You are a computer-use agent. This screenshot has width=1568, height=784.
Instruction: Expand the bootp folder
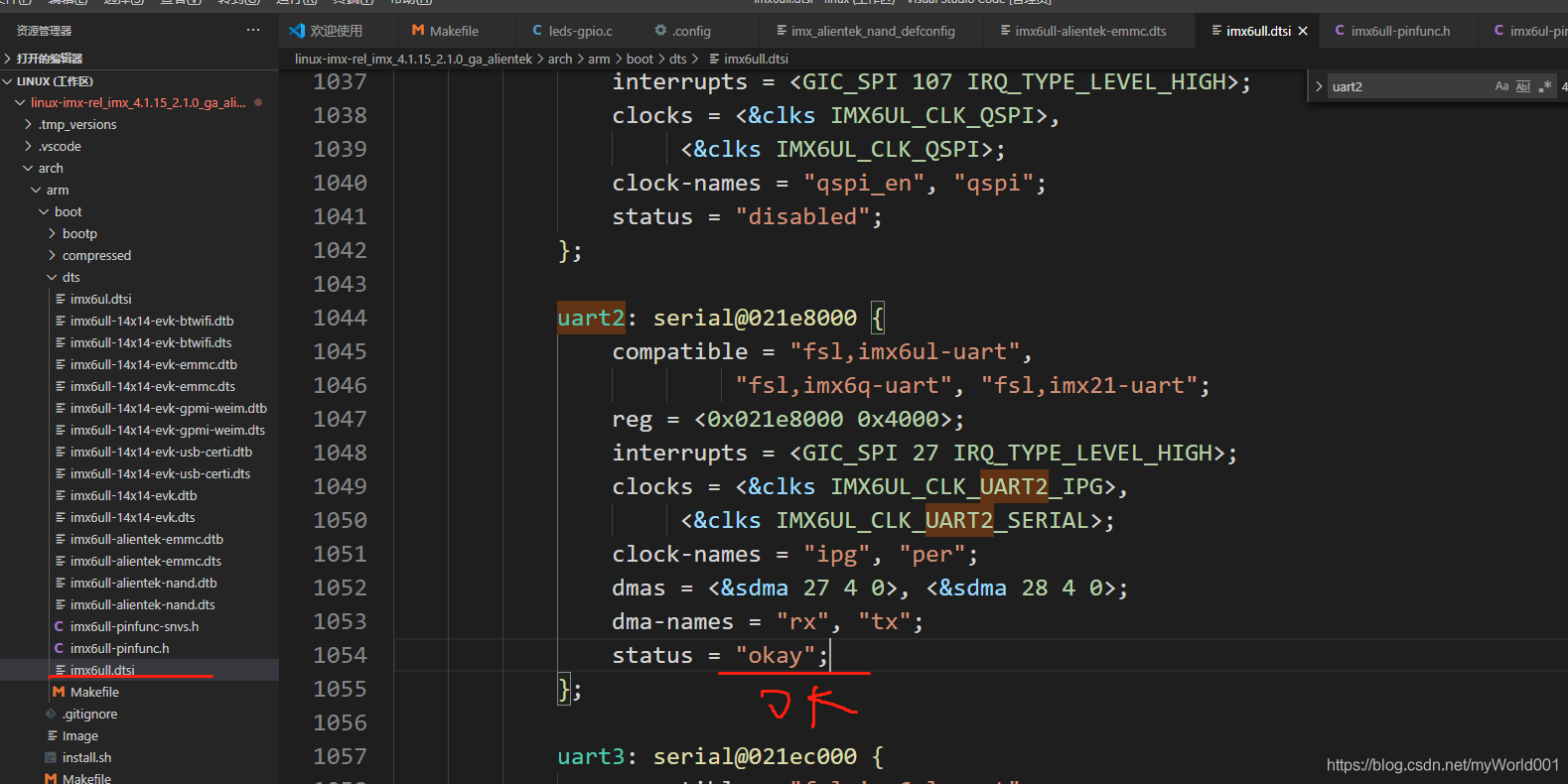[x=79, y=233]
